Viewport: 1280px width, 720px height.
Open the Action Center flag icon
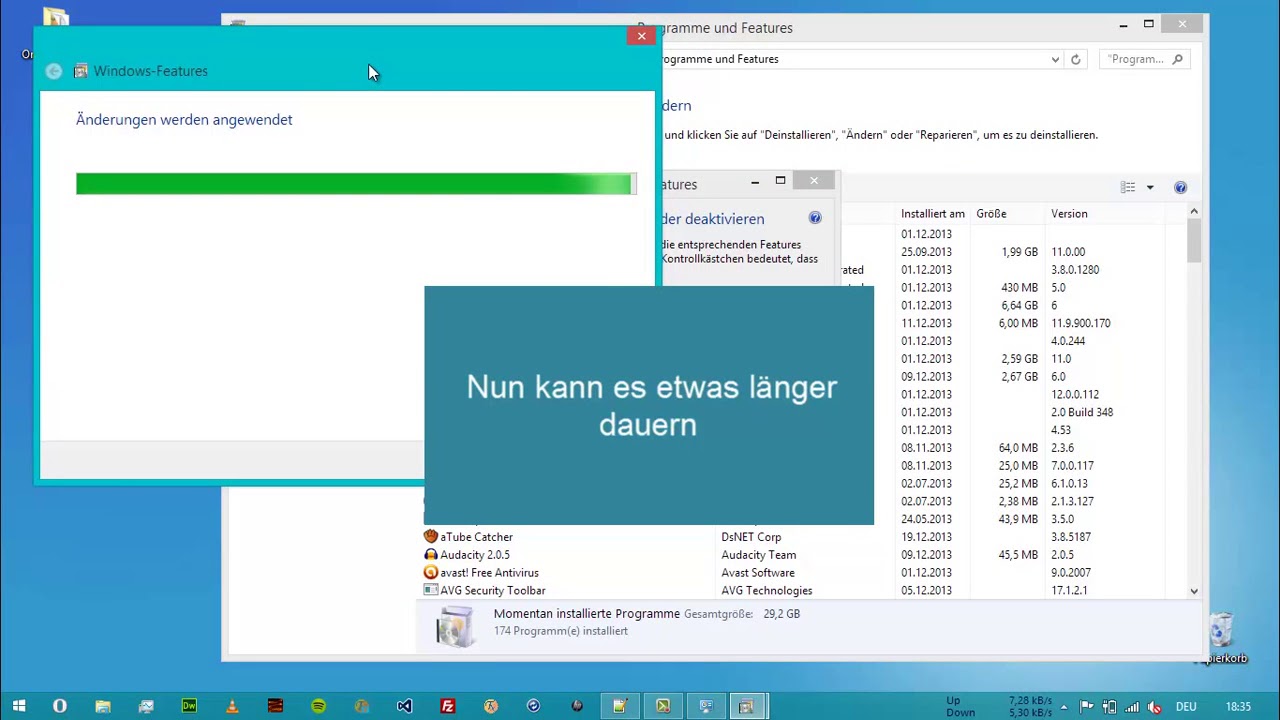[1087, 707]
